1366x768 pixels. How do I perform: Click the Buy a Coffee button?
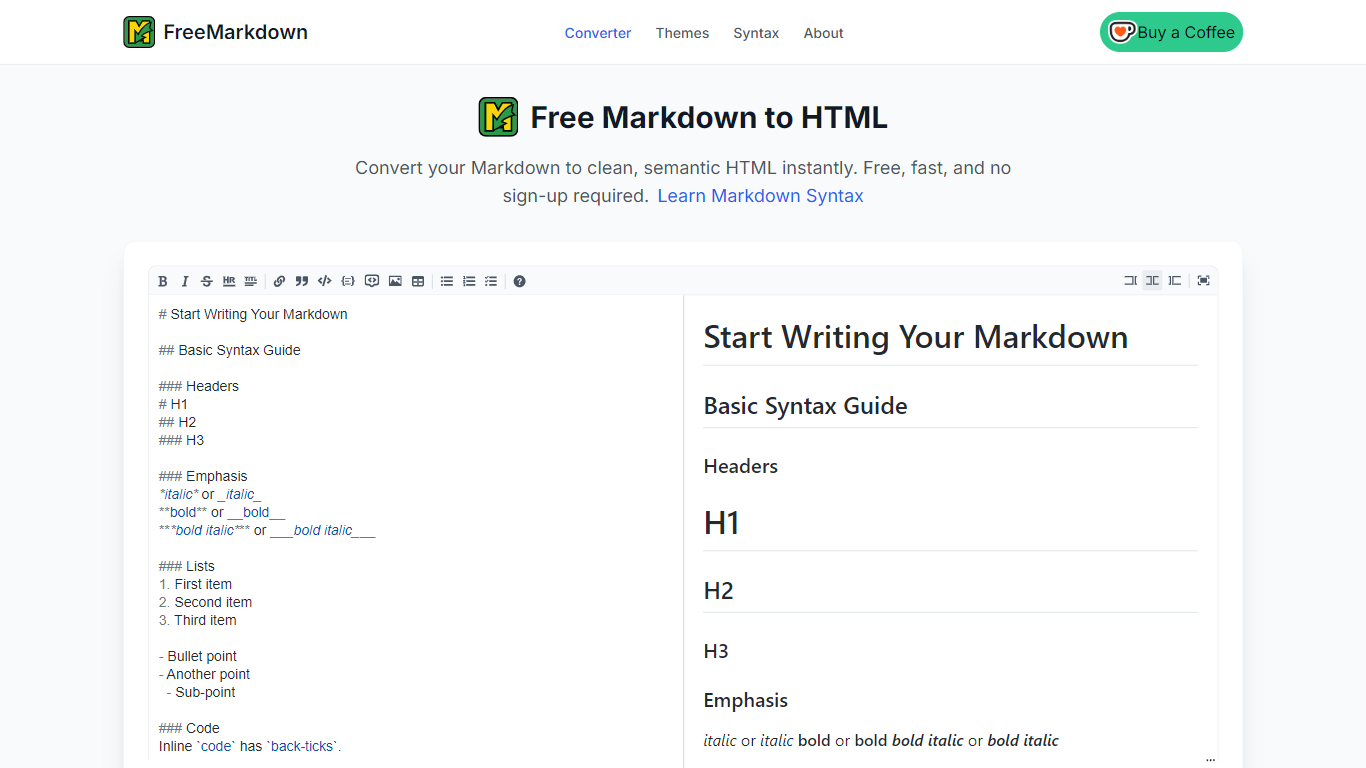tap(1171, 32)
